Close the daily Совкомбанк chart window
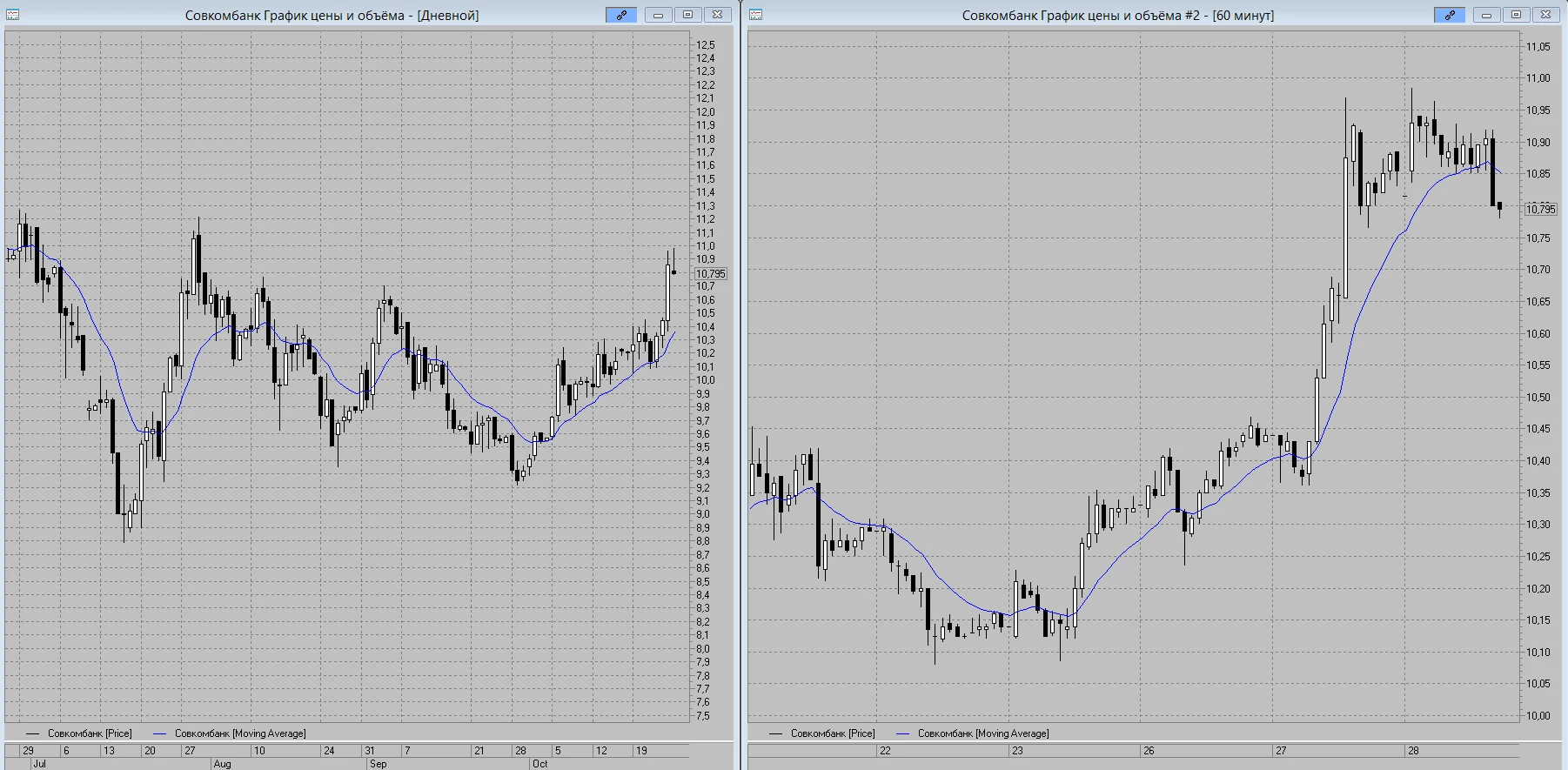Image resolution: width=1568 pixels, height=770 pixels. click(x=717, y=15)
